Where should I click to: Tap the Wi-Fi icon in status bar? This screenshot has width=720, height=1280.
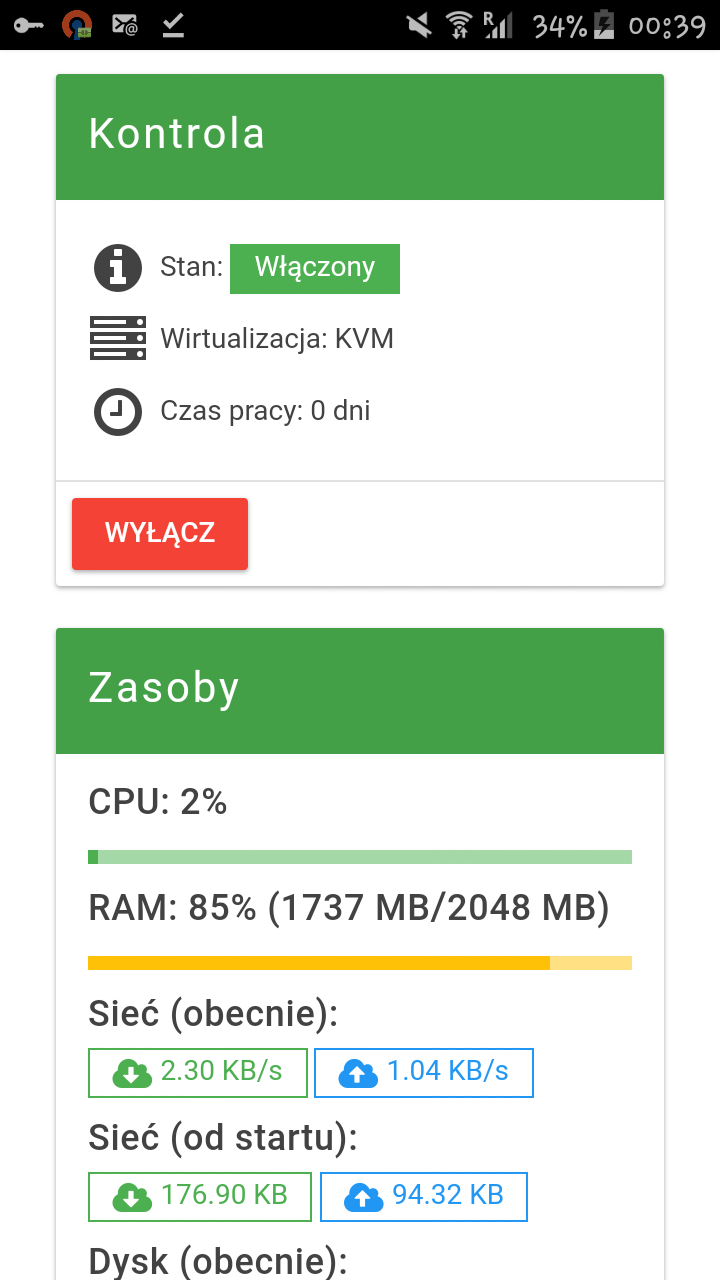tap(459, 24)
